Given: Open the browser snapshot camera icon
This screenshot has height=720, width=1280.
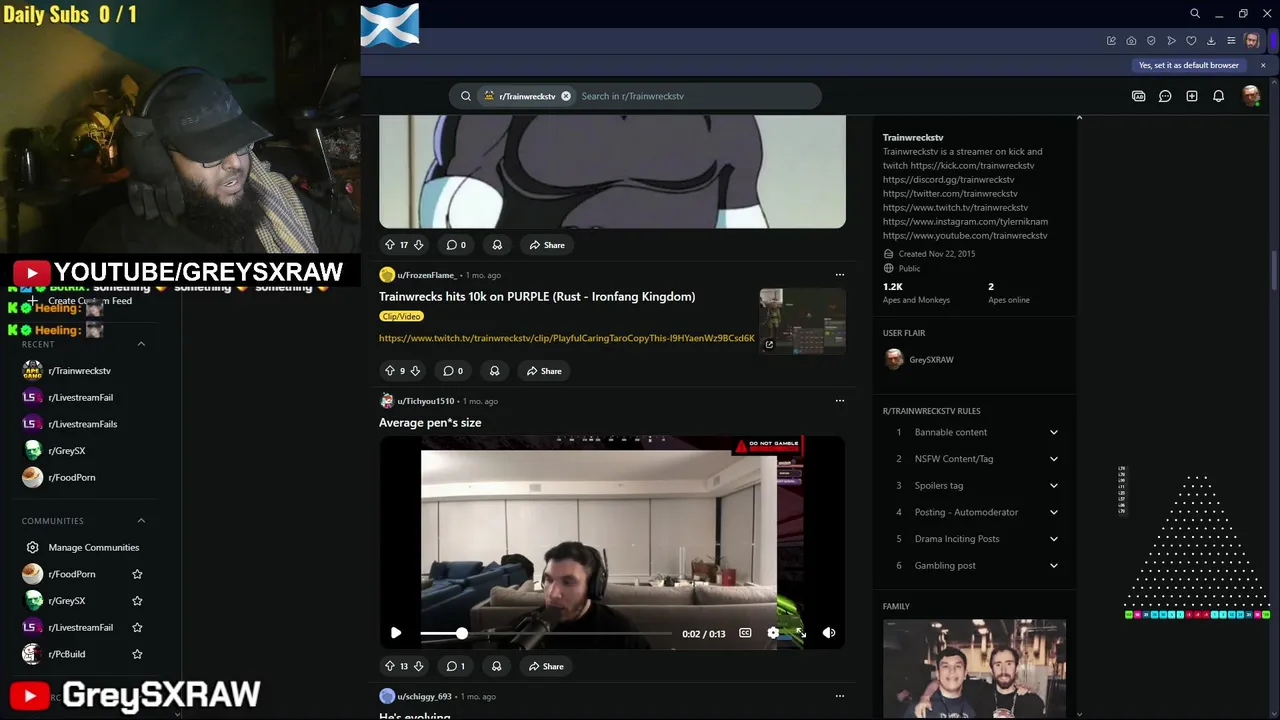Looking at the screenshot, I should [1131, 41].
